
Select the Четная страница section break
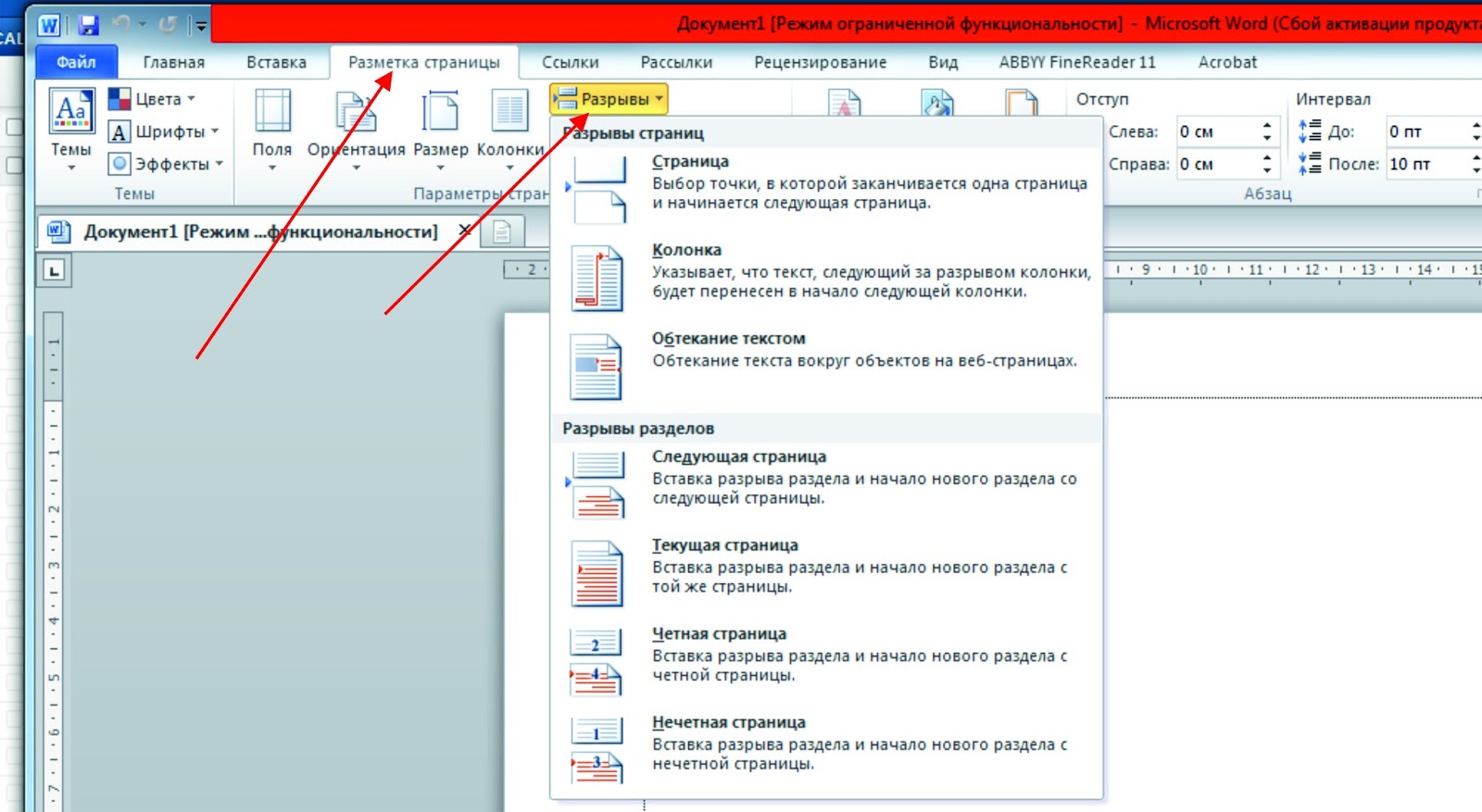[x=826, y=663]
